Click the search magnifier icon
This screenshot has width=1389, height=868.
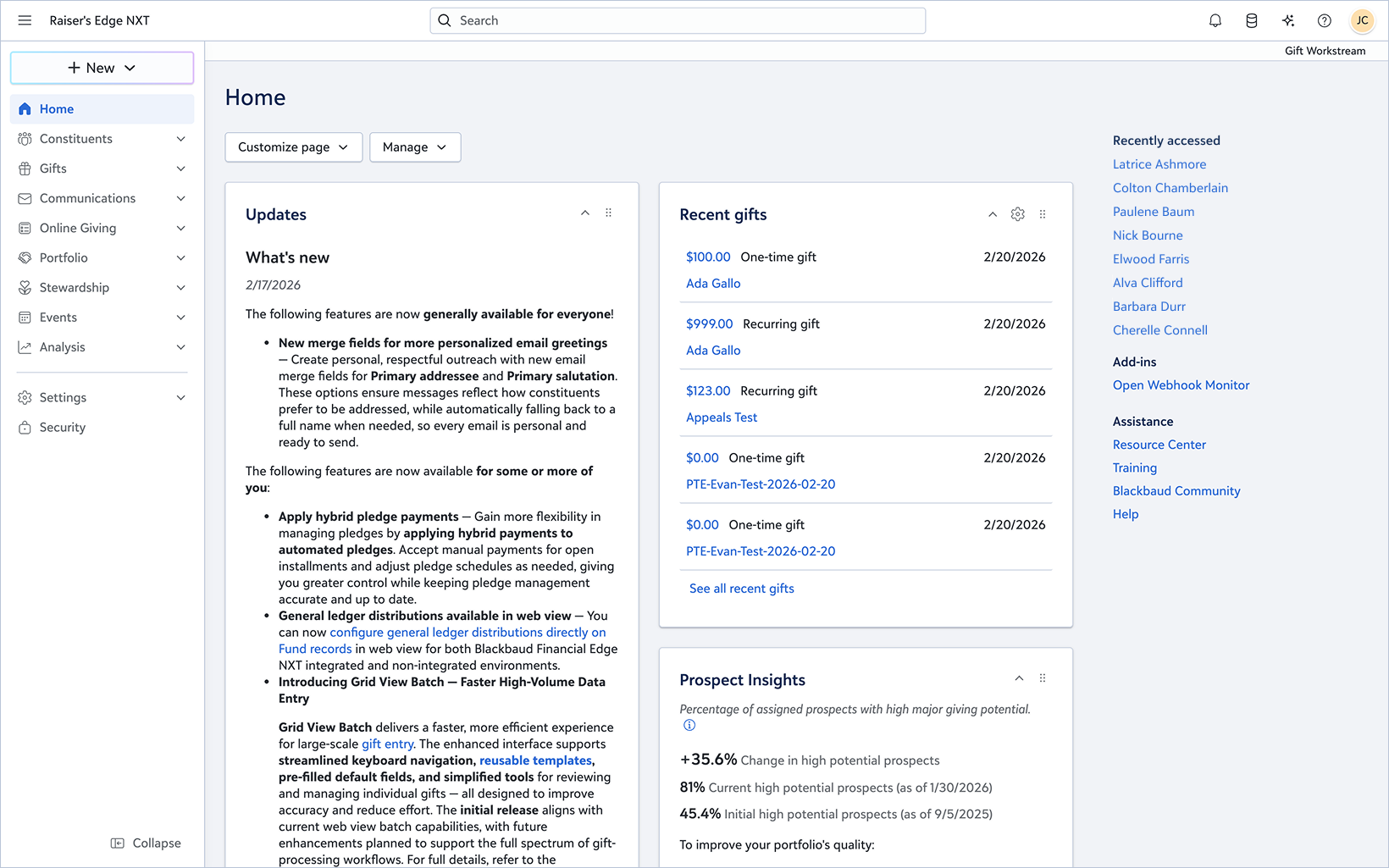point(445,20)
